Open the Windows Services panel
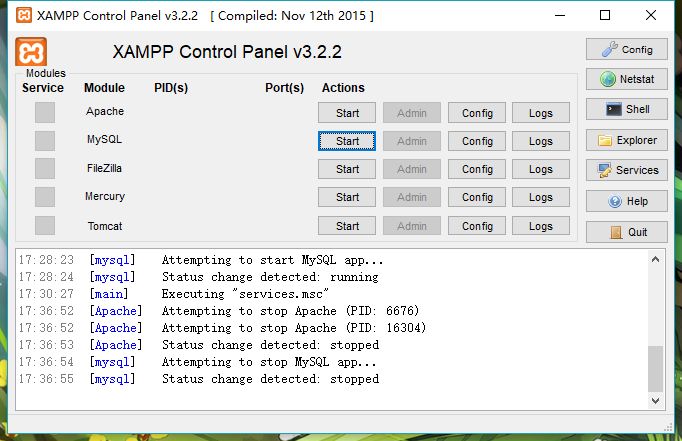Screen dimensions: 682x441 tap(626, 170)
